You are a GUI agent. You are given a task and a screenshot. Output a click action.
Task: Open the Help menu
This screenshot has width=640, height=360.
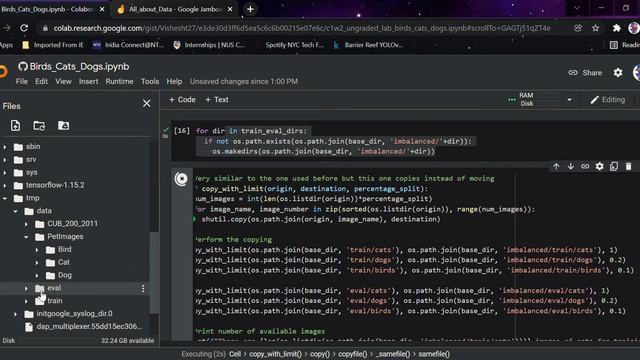[x=174, y=82]
